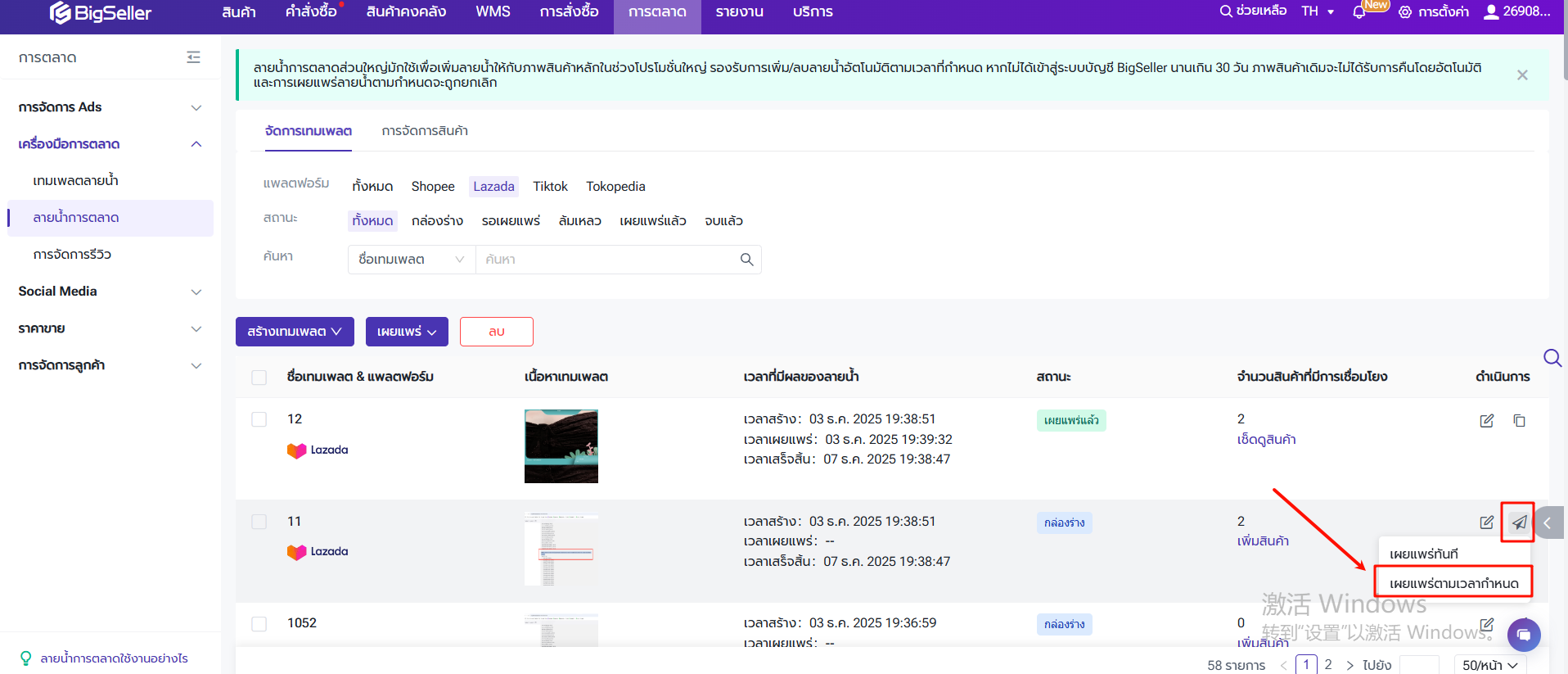Close the green info banner
This screenshot has height=674, width=1568.
(1522, 75)
